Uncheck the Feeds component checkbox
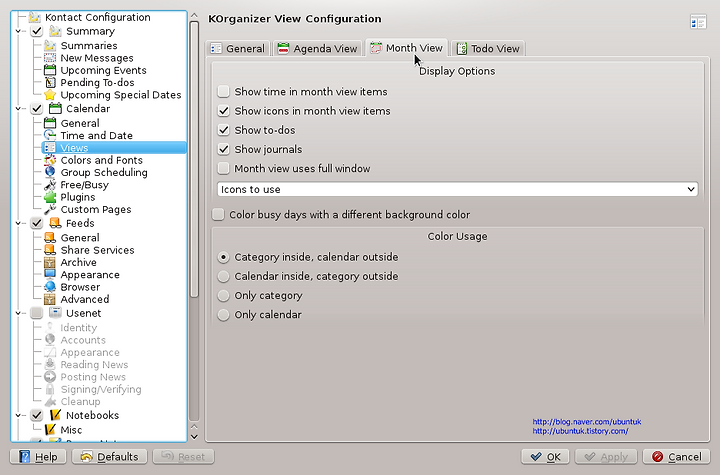Screen dimensions: 720x475 [37, 223]
